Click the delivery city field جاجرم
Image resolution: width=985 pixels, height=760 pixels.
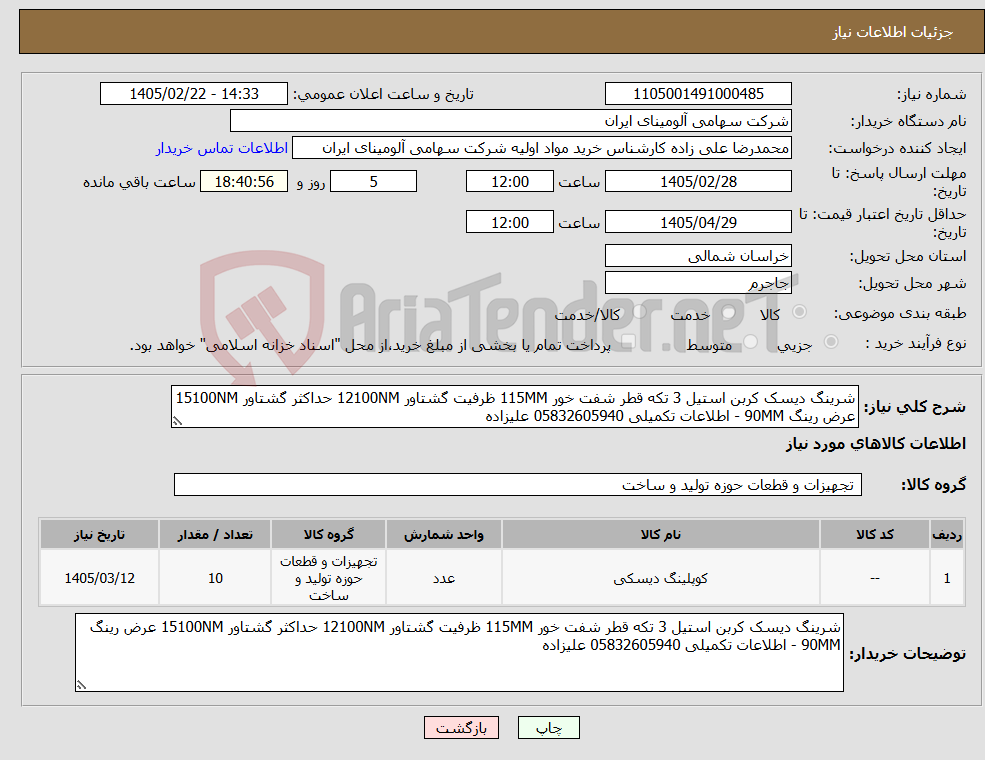[698, 283]
